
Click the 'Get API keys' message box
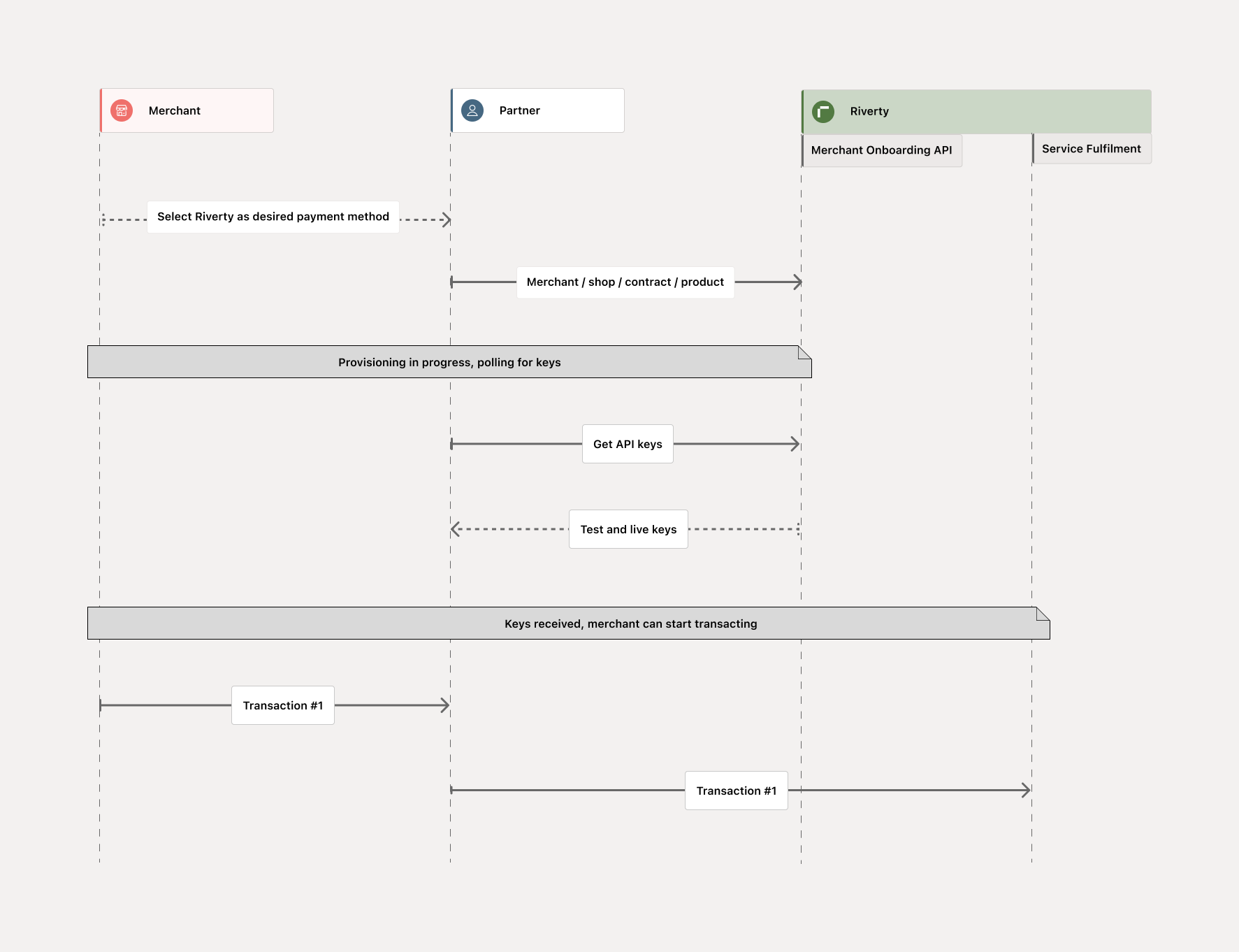(628, 444)
